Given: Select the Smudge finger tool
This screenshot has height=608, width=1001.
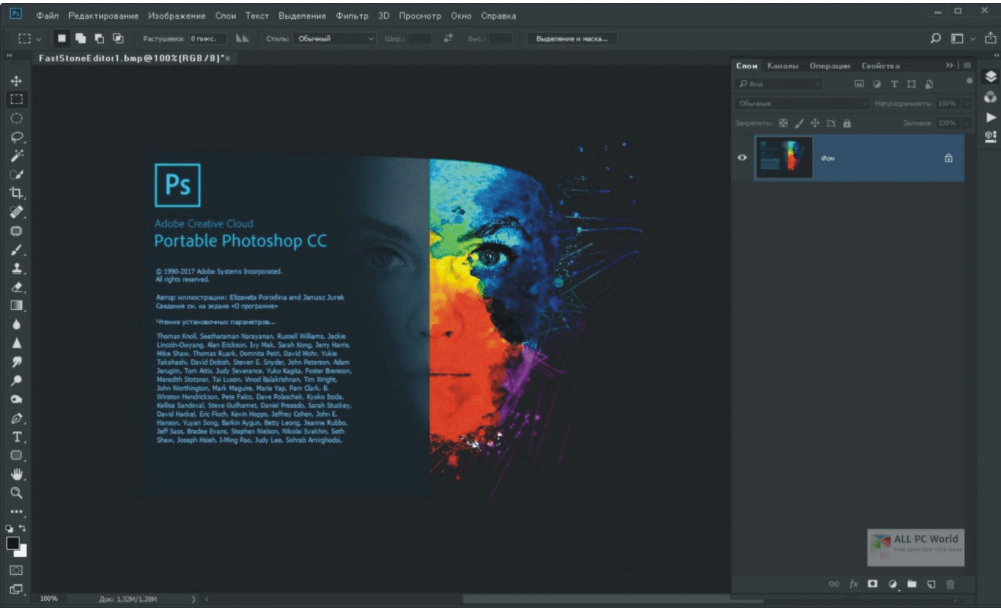Looking at the screenshot, I should click(17, 362).
